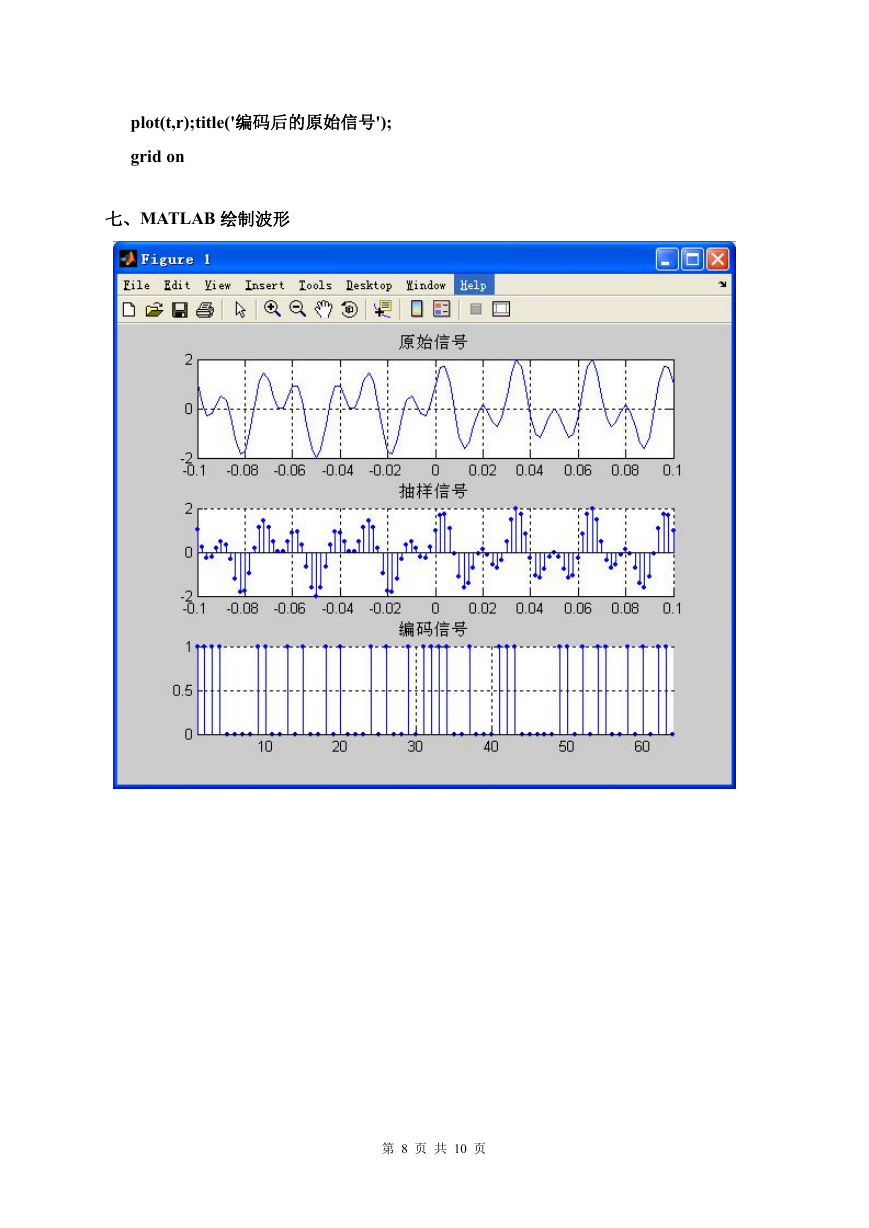Image resolution: width=869 pixels, height=1228 pixels.
Task: Click the Hide Plot Tools icon
Action: pos(476,310)
